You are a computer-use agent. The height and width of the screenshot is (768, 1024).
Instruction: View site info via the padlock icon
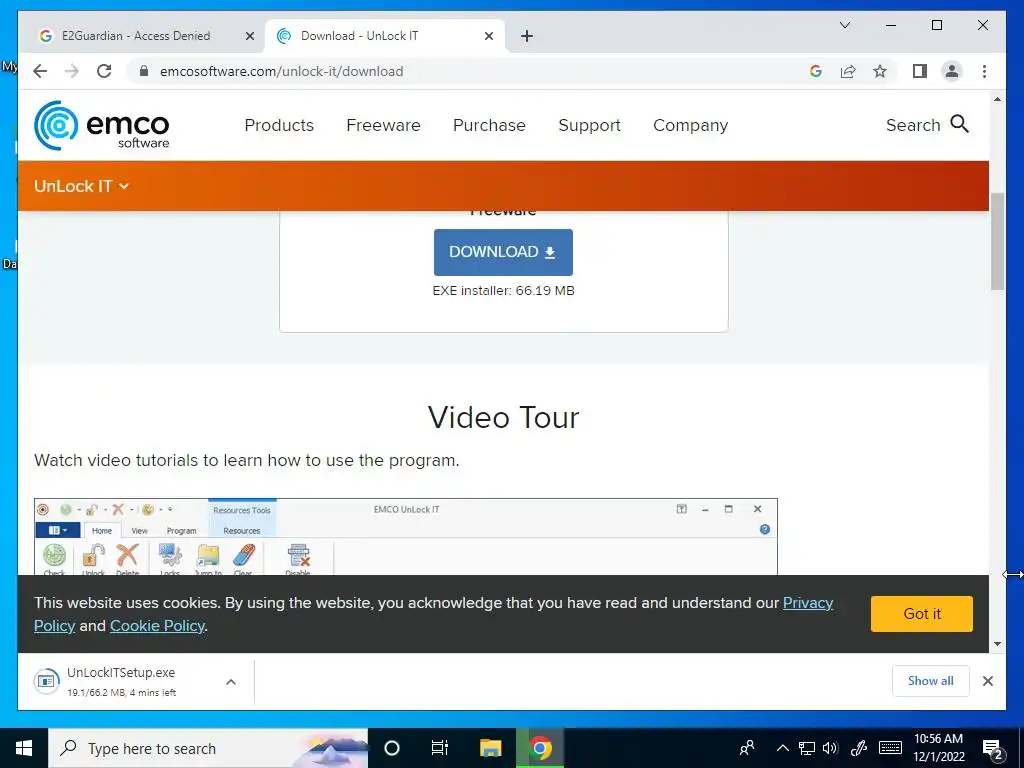[144, 71]
